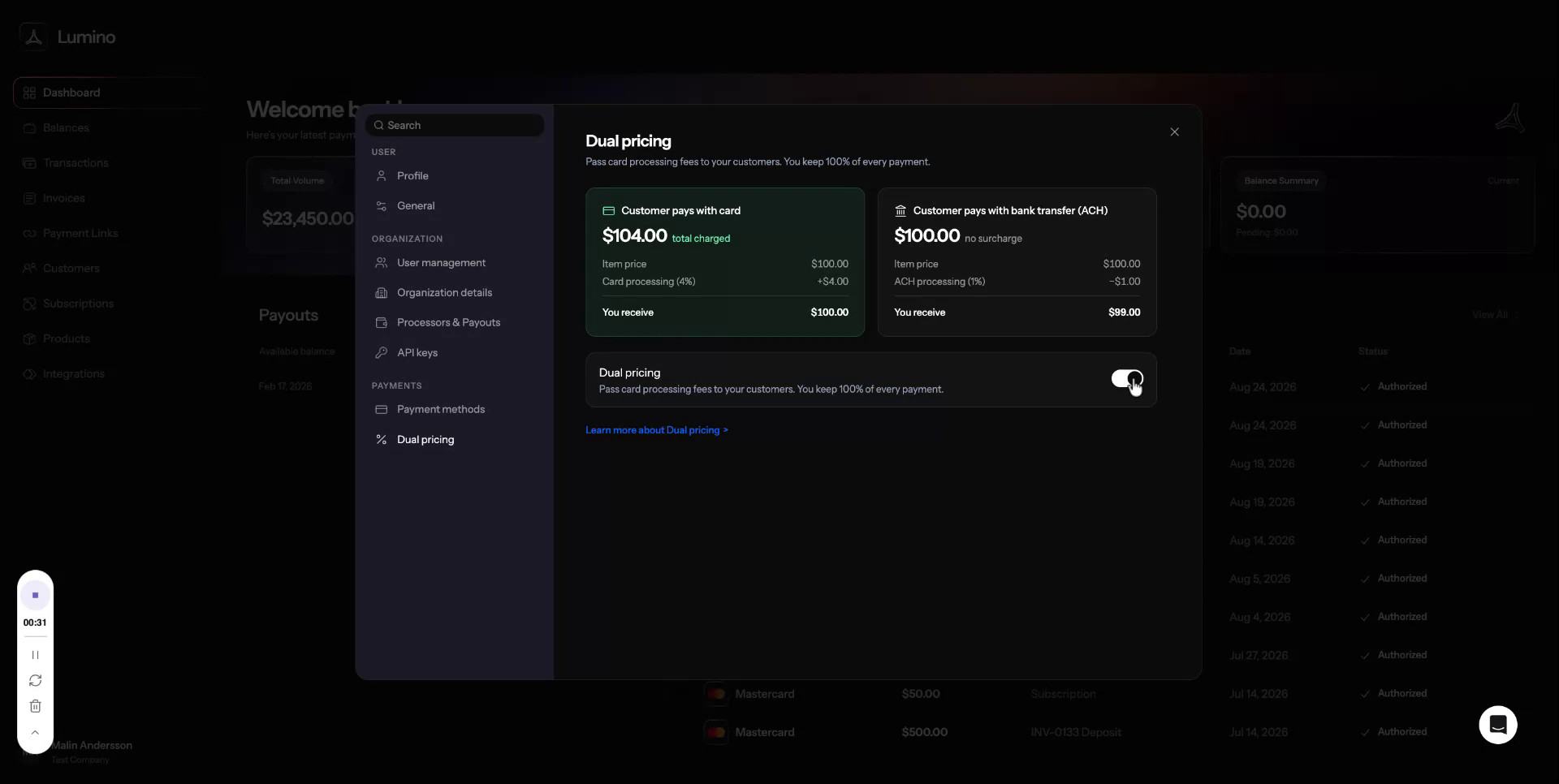The height and width of the screenshot is (784, 1559).
Task: Click the API keys key icon
Action: [x=381, y=353]
